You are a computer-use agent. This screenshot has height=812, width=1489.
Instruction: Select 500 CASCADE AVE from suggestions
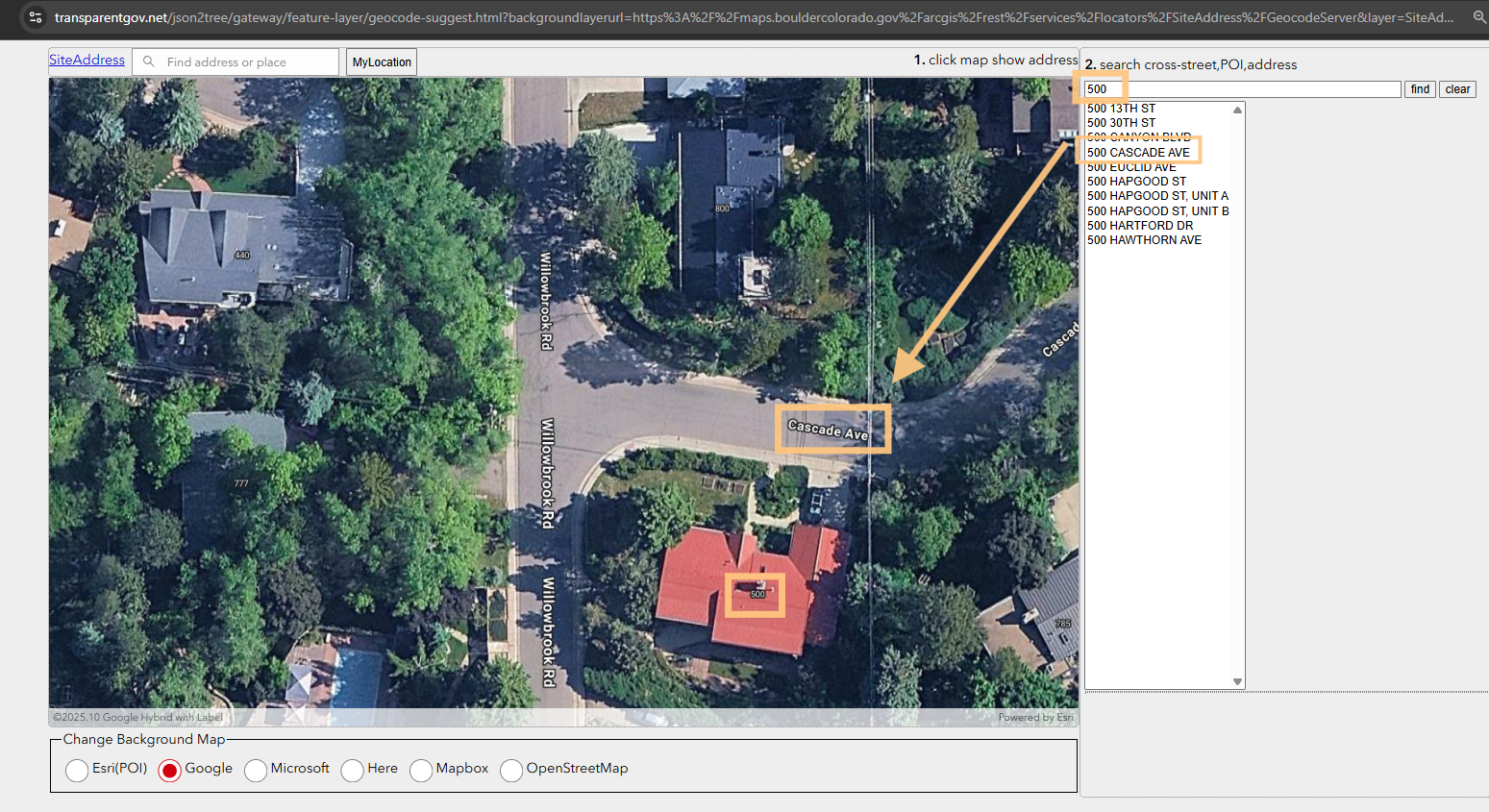(1138, 152)
